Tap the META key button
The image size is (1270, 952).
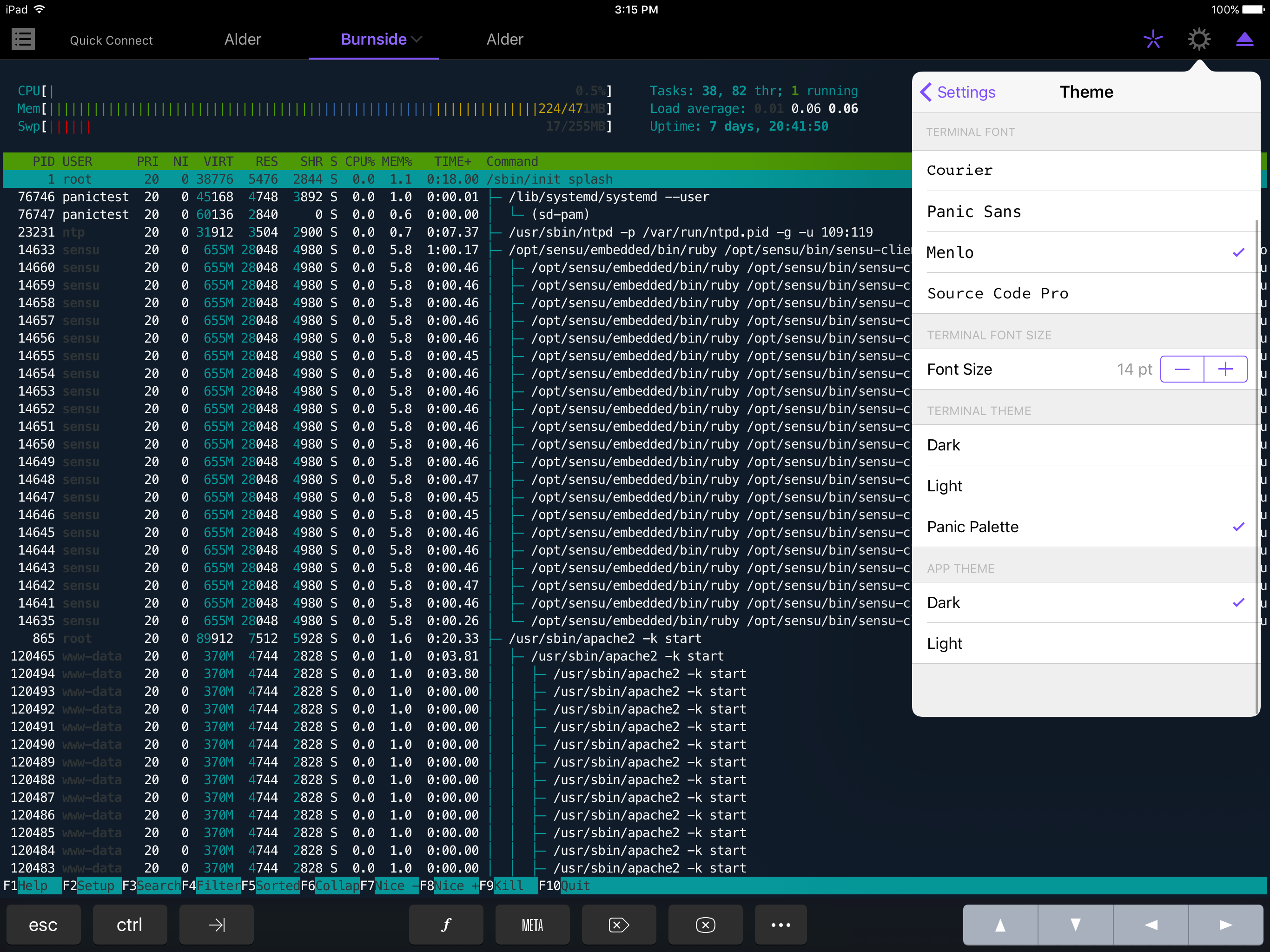point(532,925)
